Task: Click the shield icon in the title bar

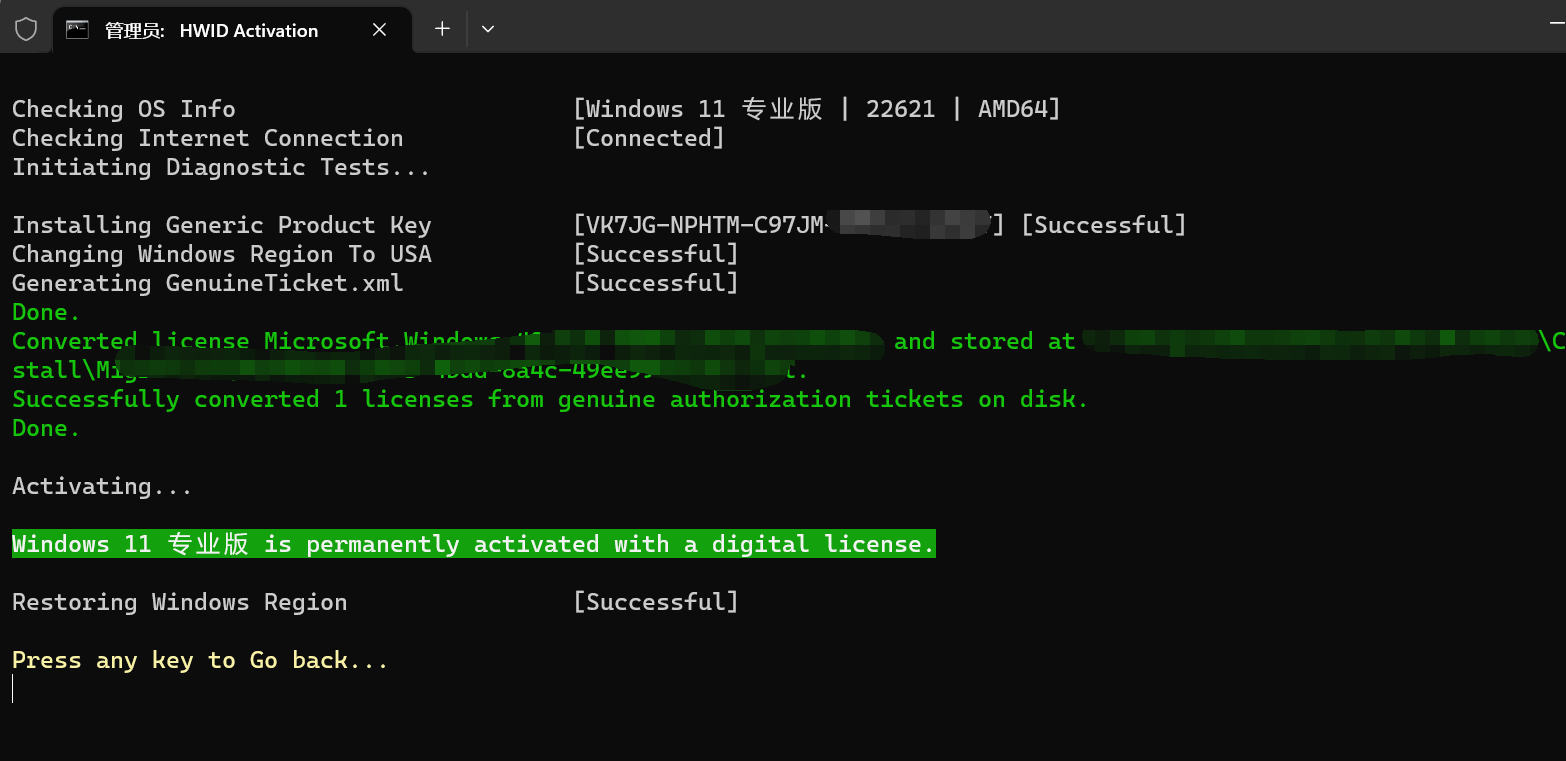Action: click(26, 29)
